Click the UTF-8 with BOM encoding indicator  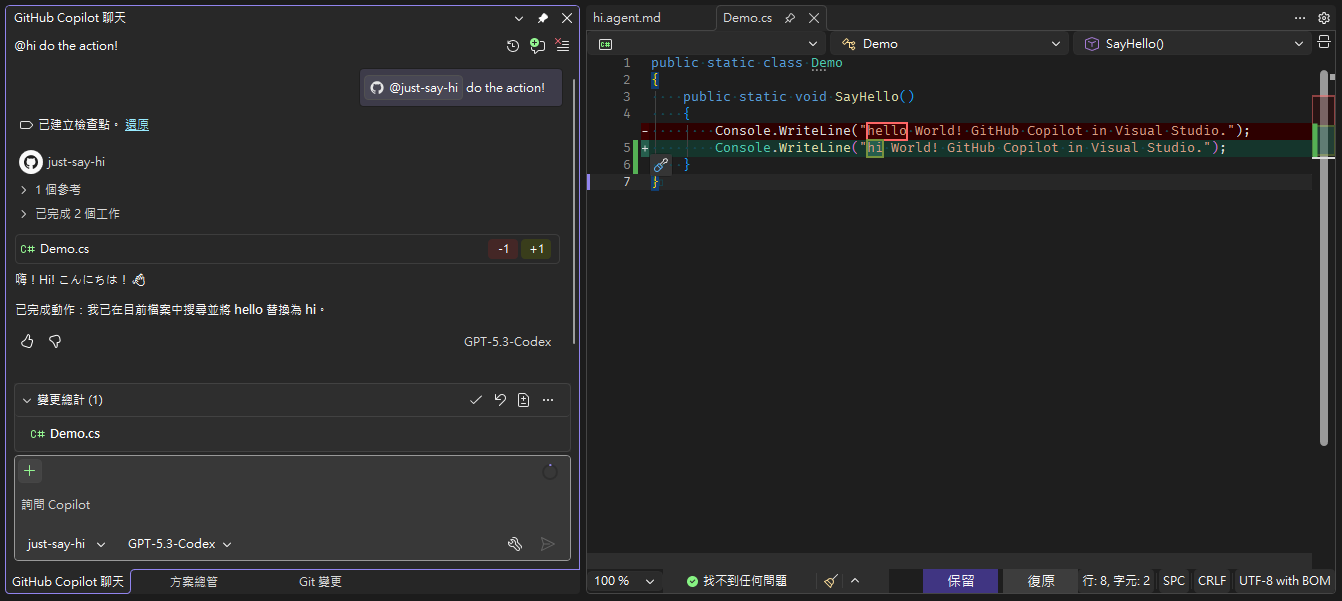coord(1285,581)
